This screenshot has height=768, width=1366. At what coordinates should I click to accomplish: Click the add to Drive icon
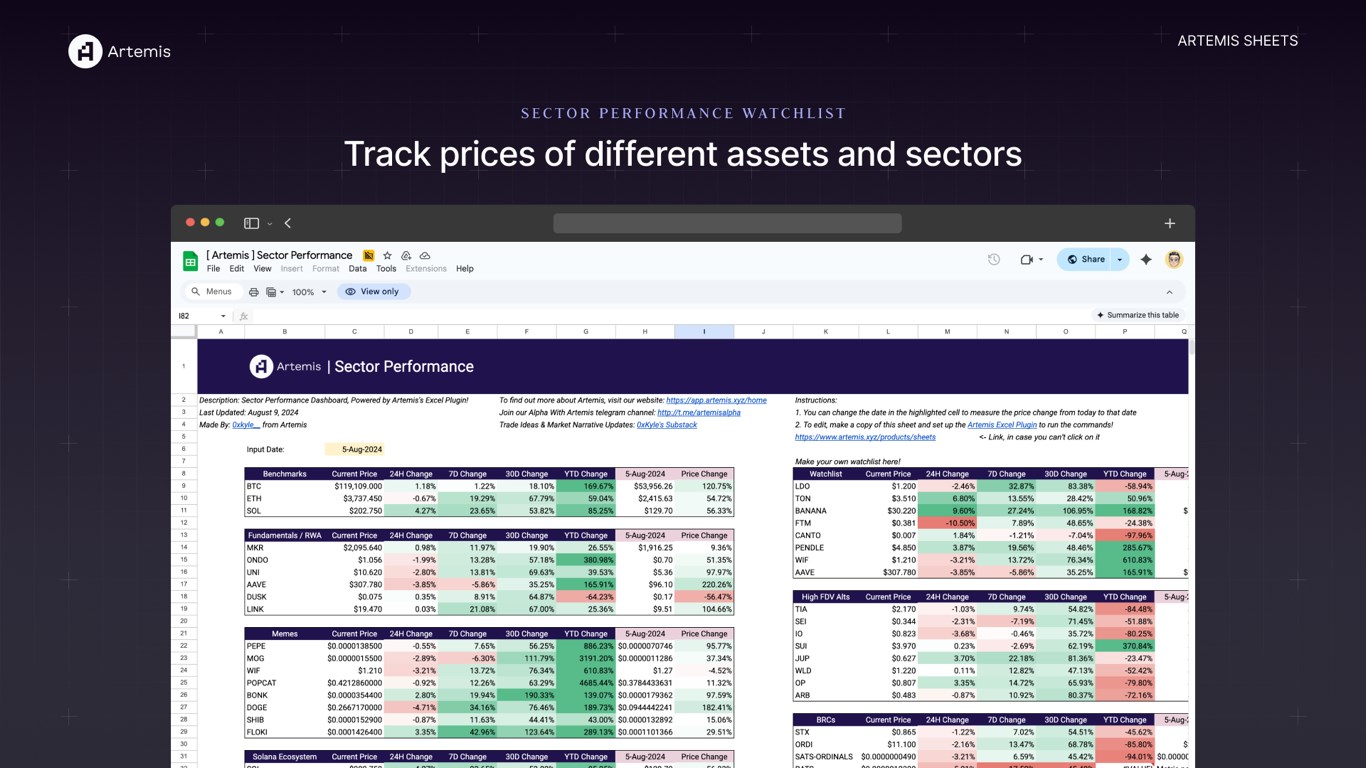(406, 255)
